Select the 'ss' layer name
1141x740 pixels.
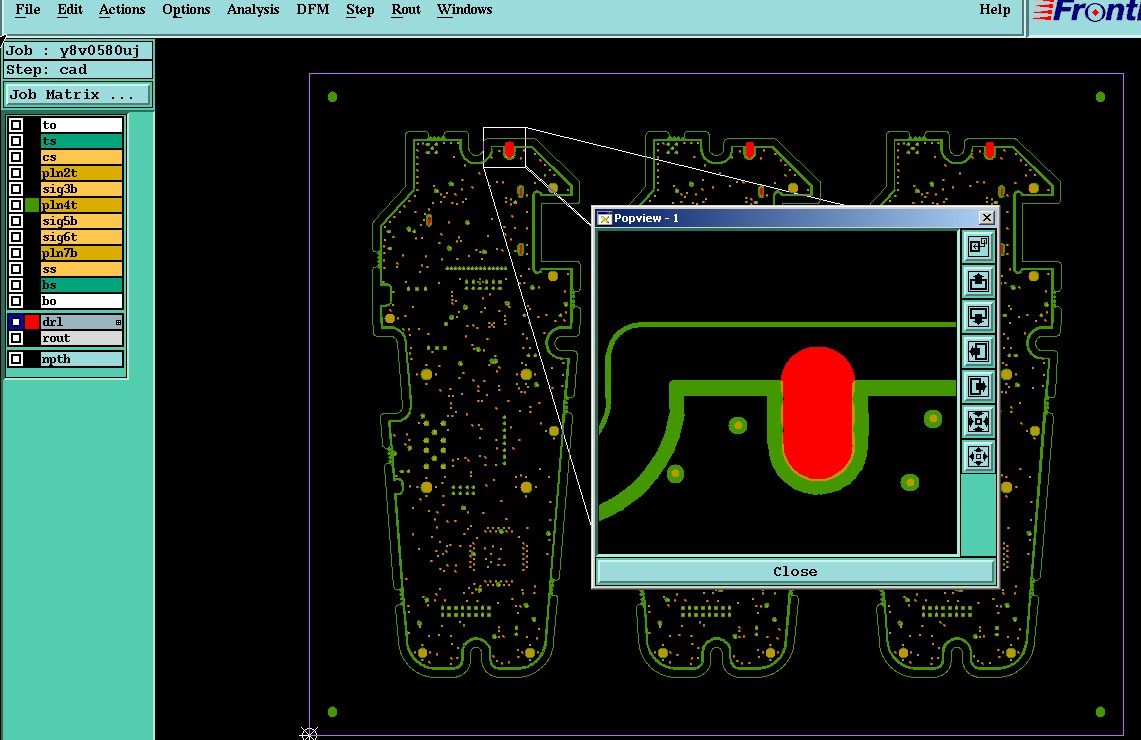click(x=82, y=268)
